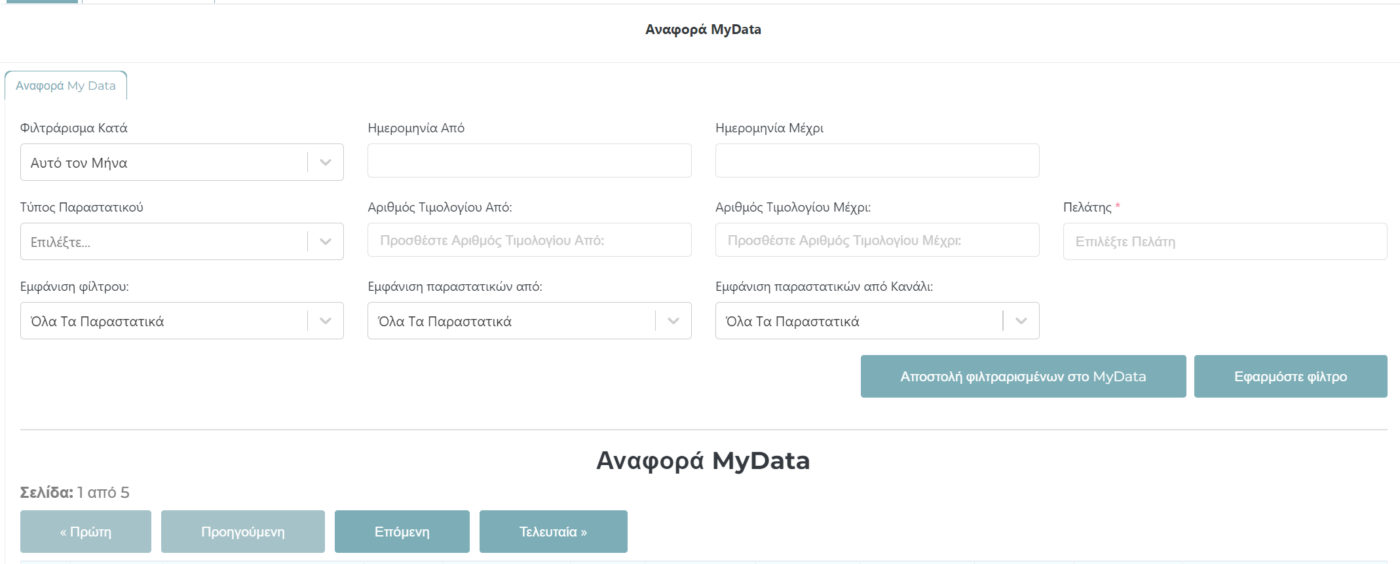This screenshot has height=564, width=1400.
Task: Click Όλα Τα Παραστατικά under Εμφάνιση φίλτρου
Action: (x=182, y=321)
